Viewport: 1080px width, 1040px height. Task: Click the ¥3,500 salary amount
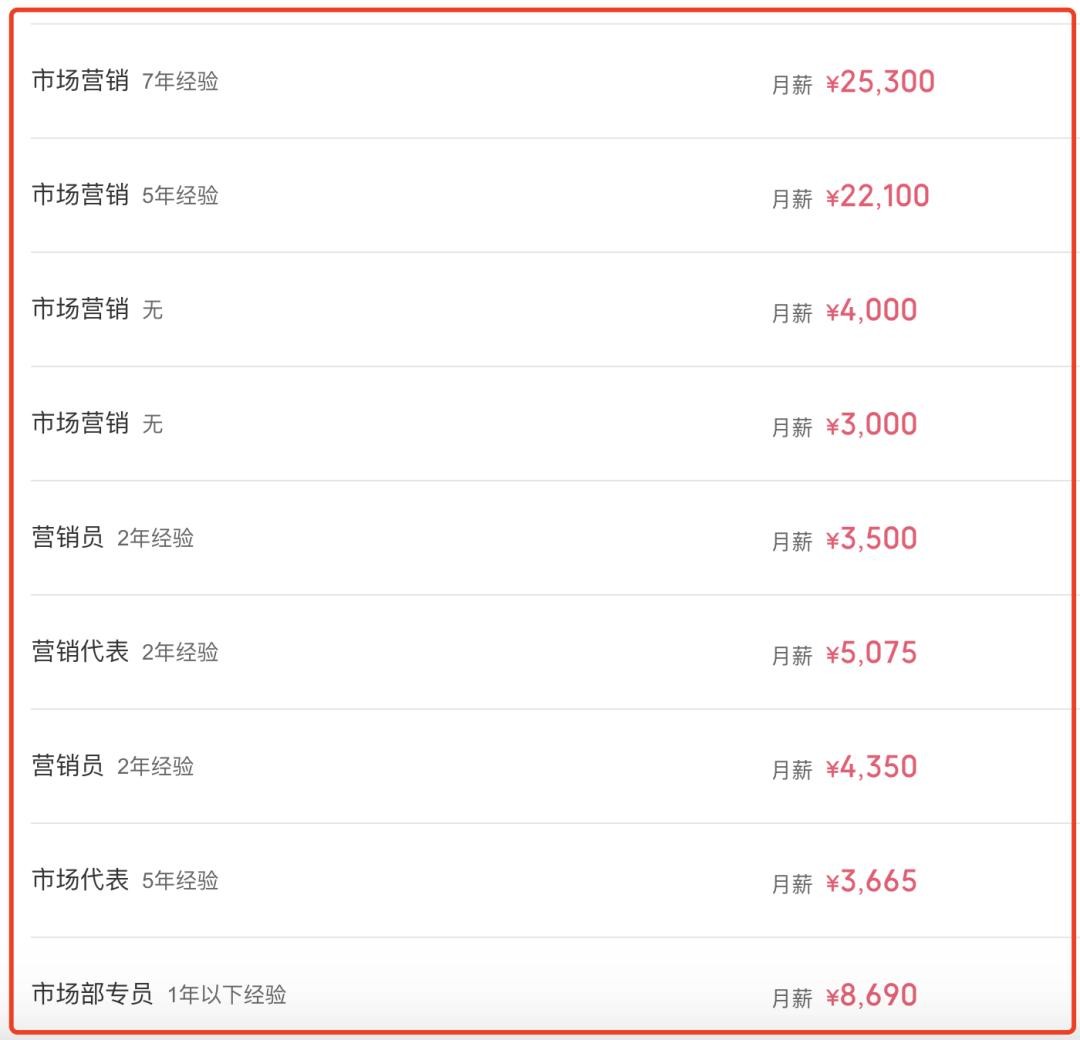871,538
